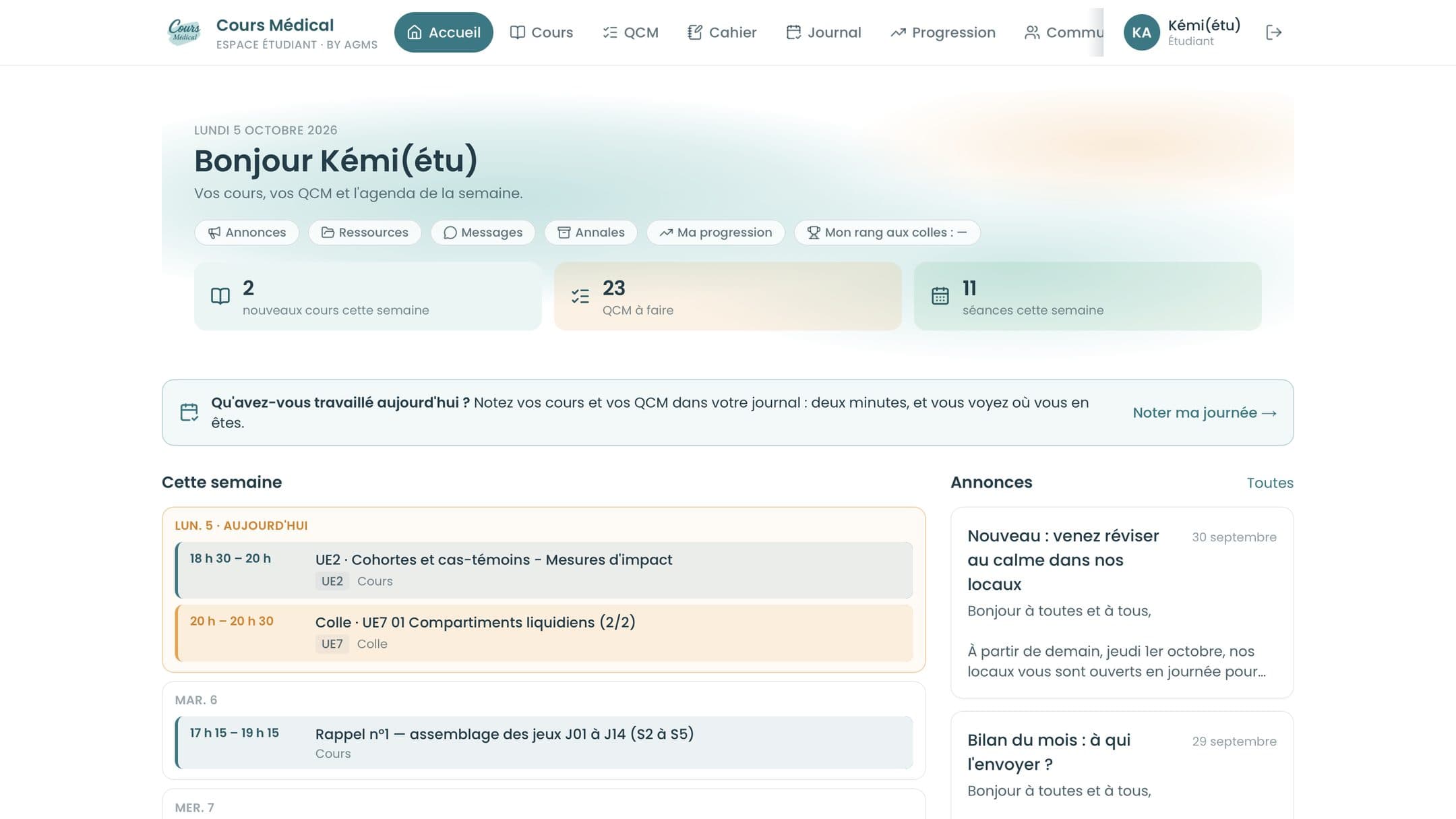
Task: Open the Rappel n°1 assemblage des jeux session
Action: (x=544, y=742)
